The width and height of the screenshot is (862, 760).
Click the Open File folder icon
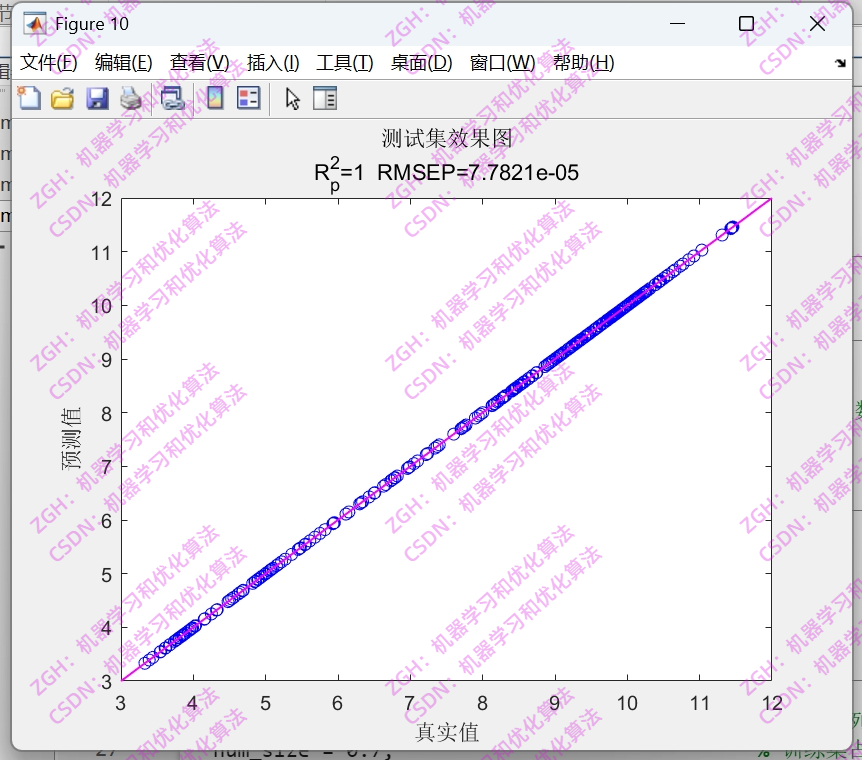[x=63, y=99]
